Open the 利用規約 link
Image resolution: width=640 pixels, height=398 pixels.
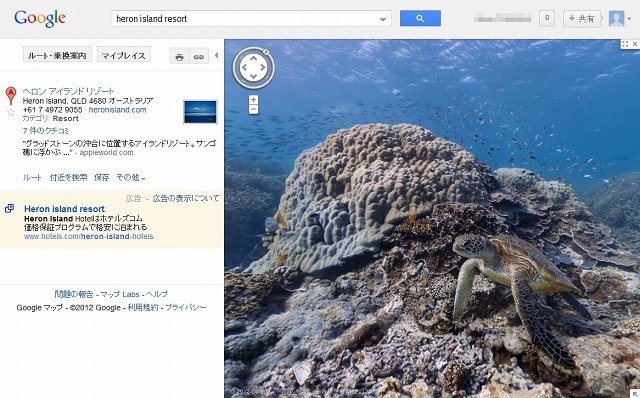(x=143, y=307)
